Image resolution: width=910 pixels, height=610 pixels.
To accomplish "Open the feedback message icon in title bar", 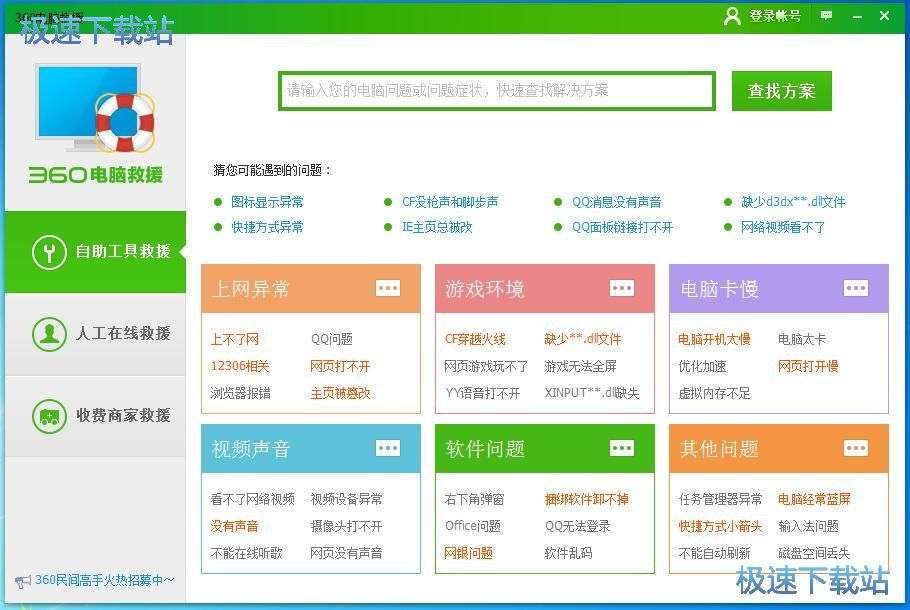I will coord(826,16).
